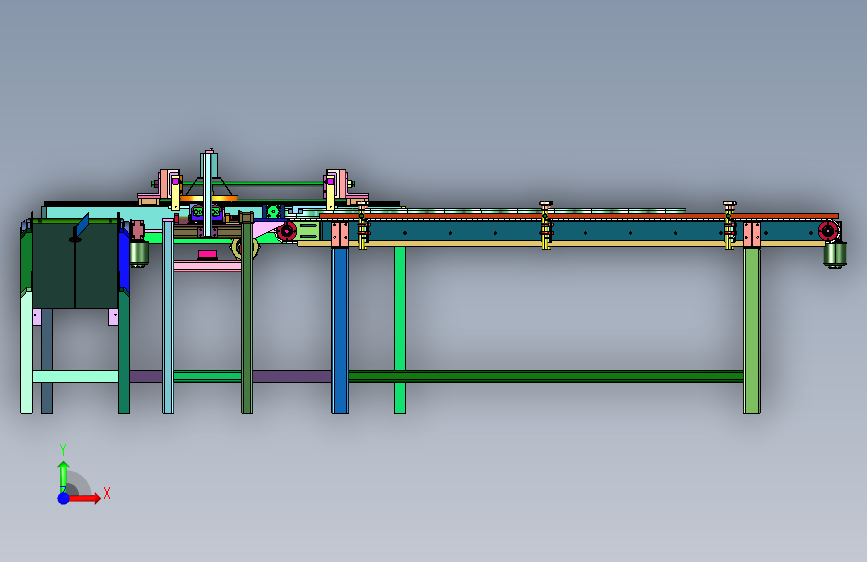Select the tall grey vertical column at the top
867x562 pixels.
pos(209,192)
